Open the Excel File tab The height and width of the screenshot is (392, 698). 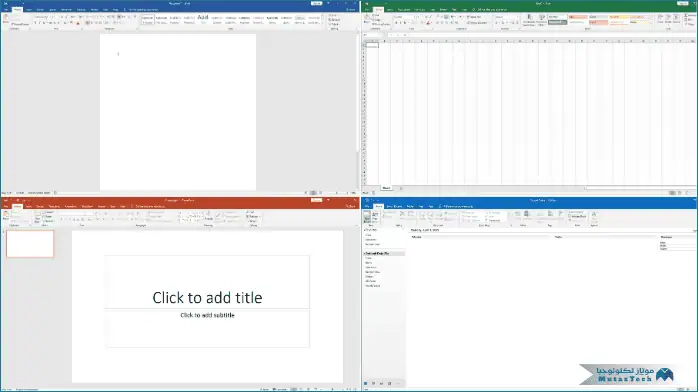point(367,9)
